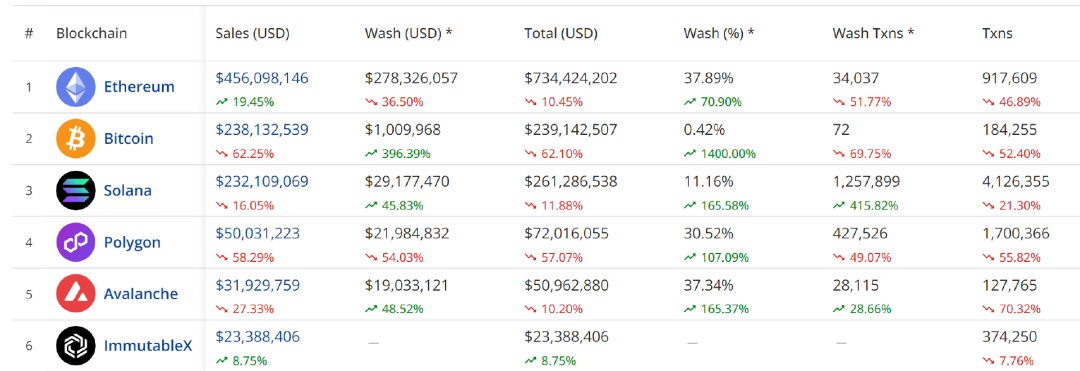
Task: Select Polygon sales value $50,031,223
Action: [258, 233]
